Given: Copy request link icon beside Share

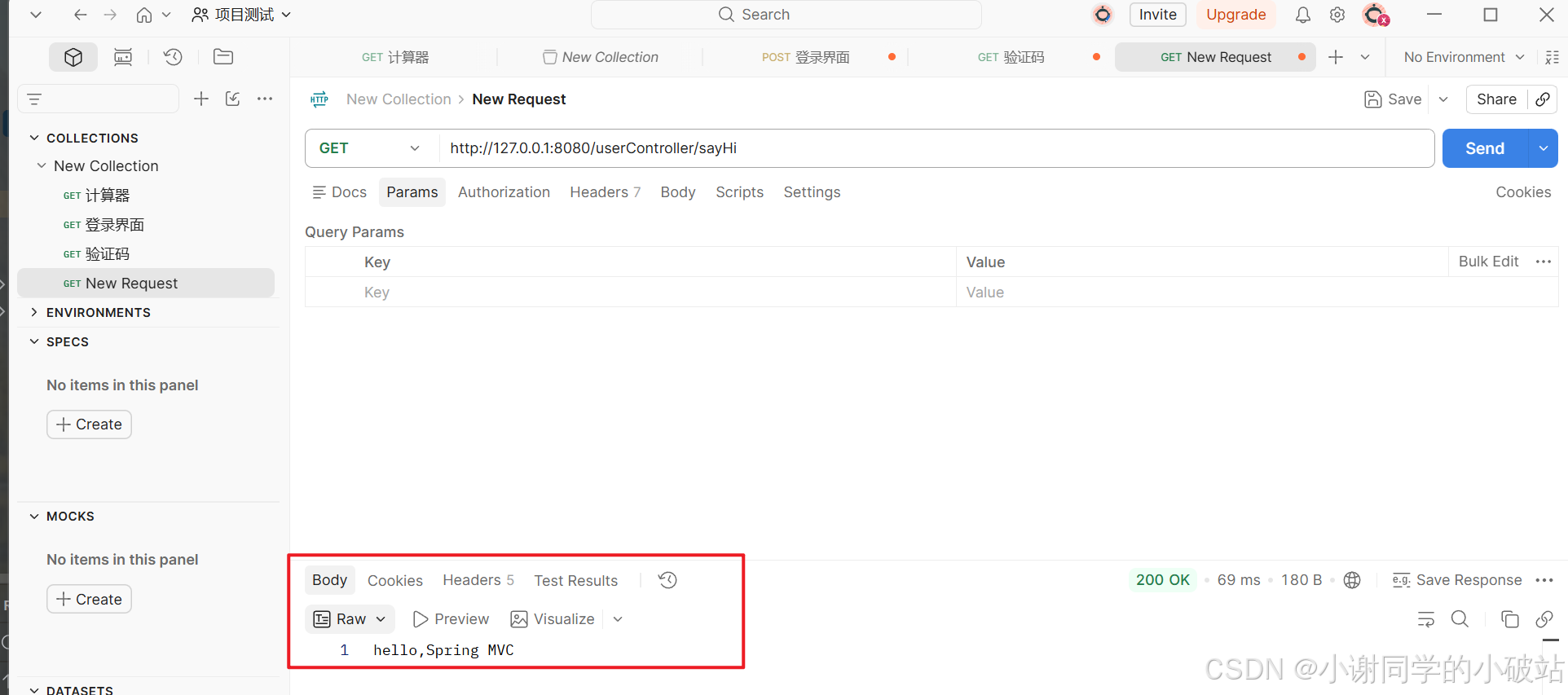Looking at the screenshot, I should click(1543, 99).
